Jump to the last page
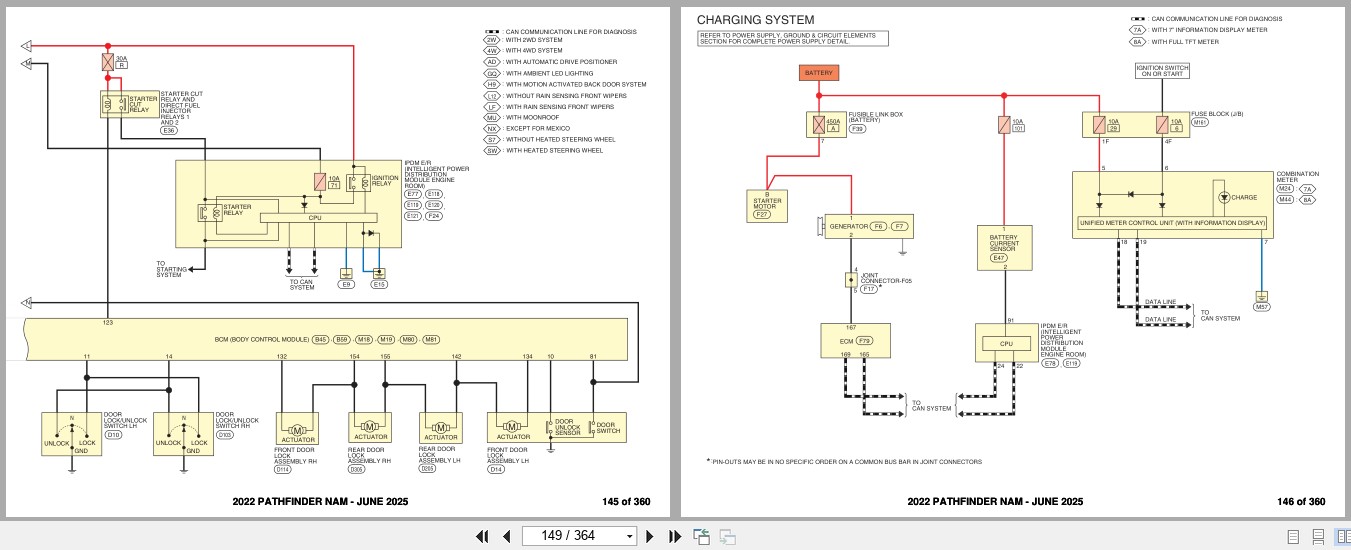This screenshot has height=550, width=1351. tap(674, 536)
